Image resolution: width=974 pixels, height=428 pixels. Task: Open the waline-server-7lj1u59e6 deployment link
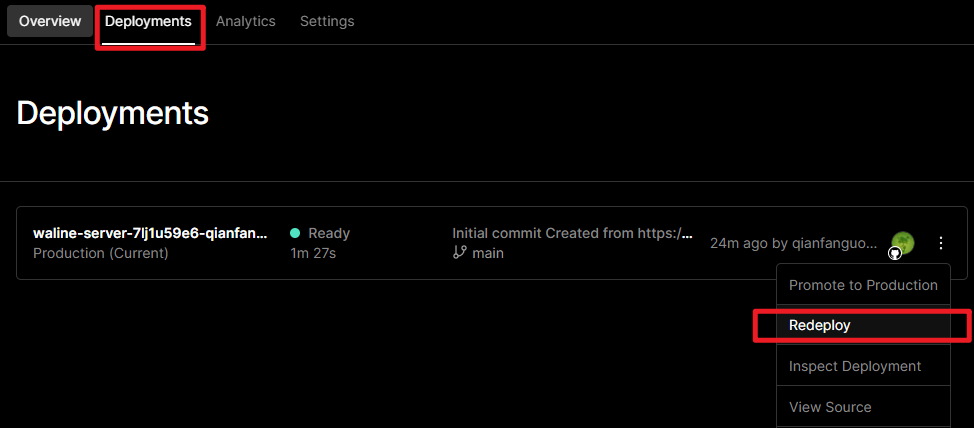pyautogui.click(x=150, y=233)
